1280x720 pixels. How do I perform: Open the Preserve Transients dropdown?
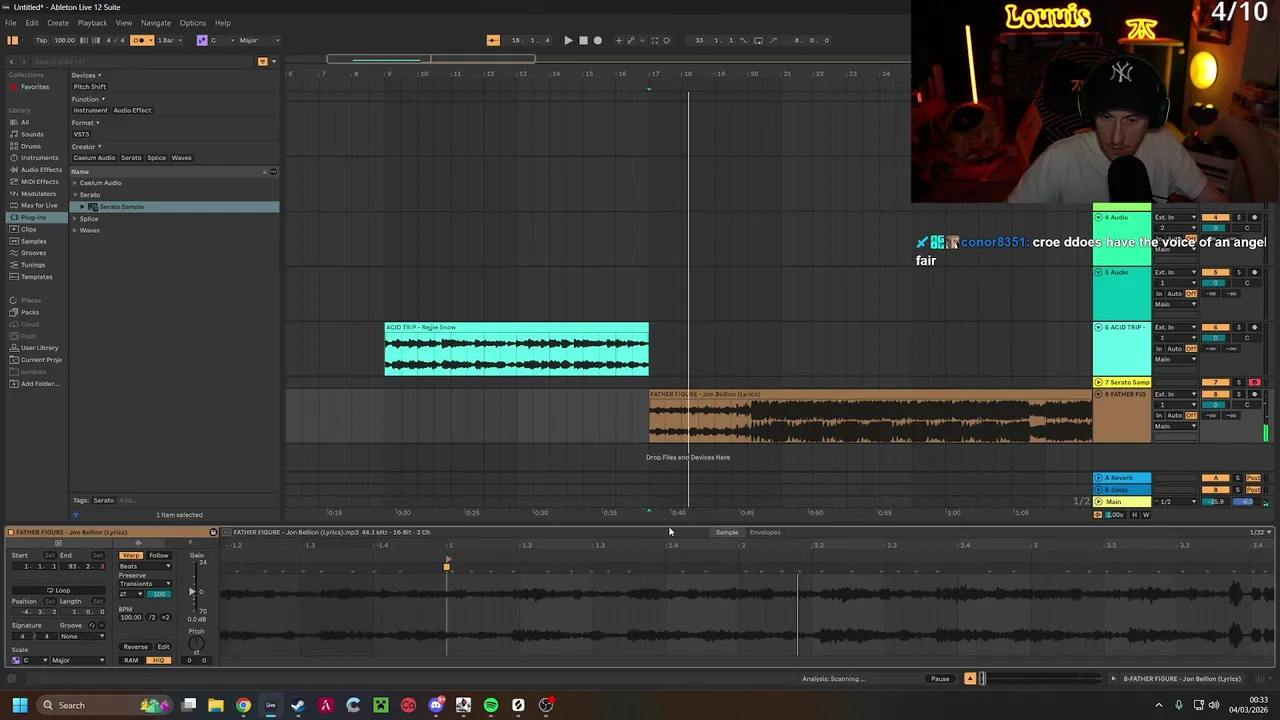point(144,584)
